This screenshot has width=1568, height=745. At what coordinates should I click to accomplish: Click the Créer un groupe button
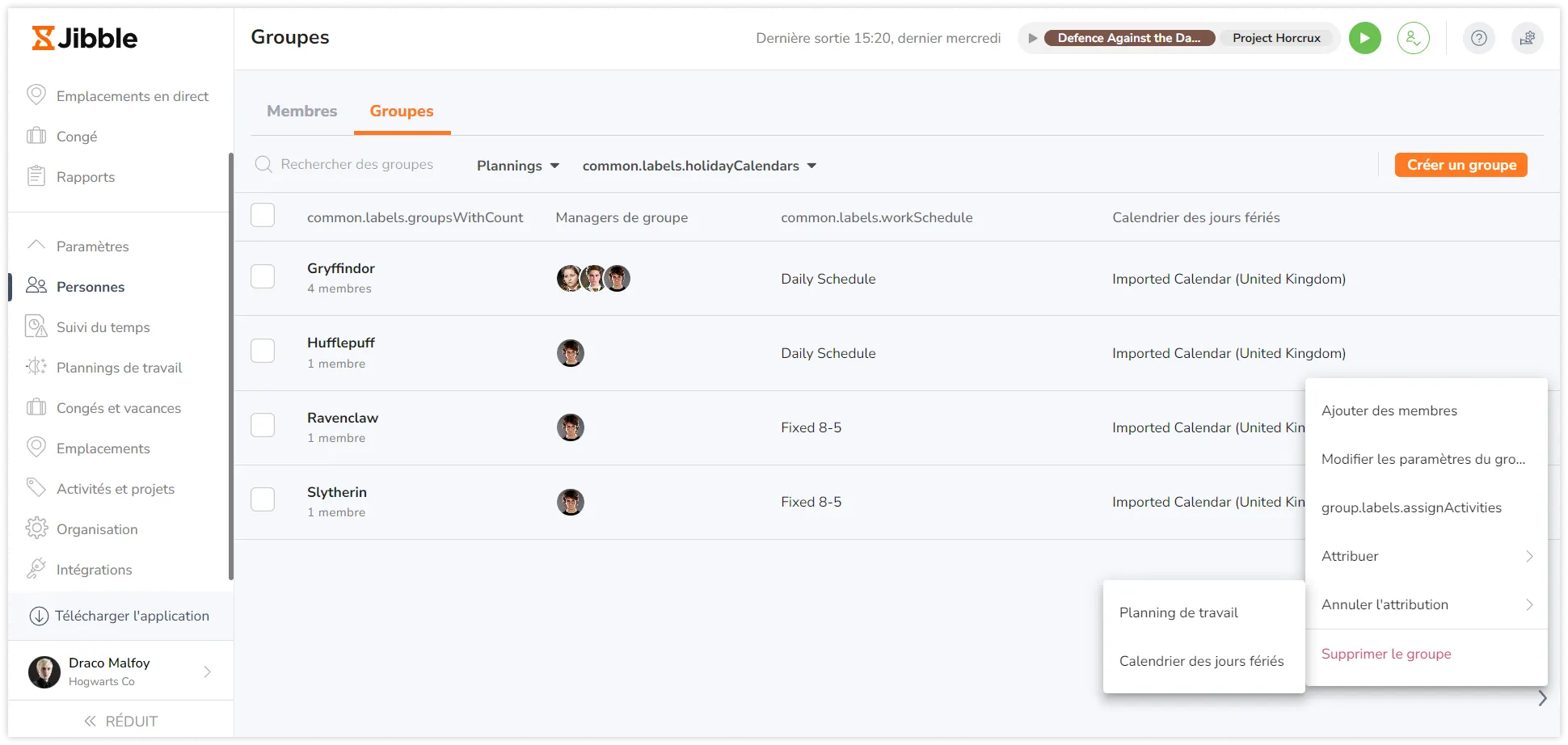[1461, 165]
